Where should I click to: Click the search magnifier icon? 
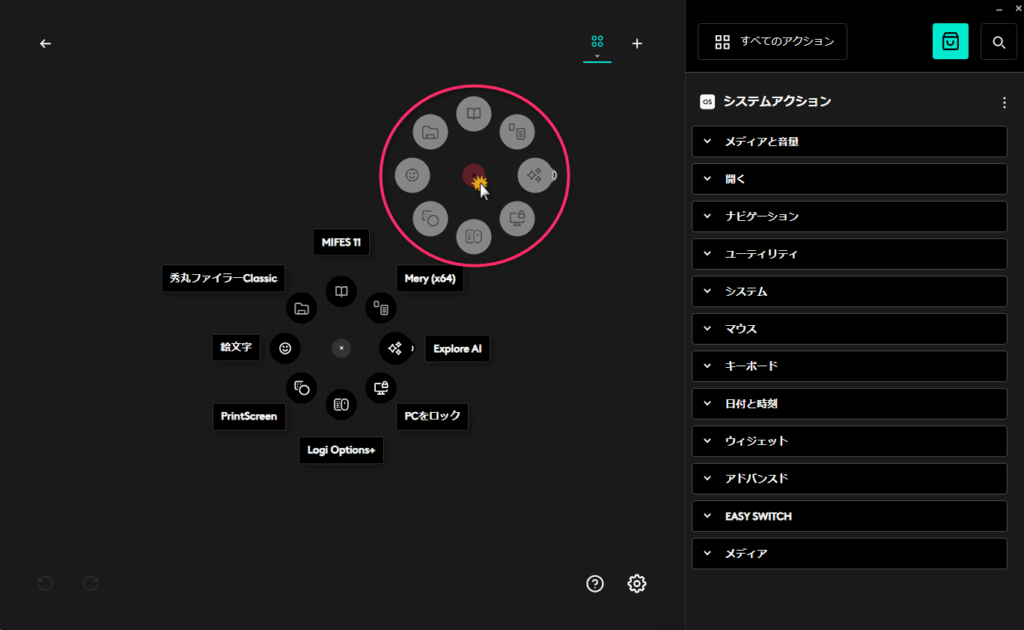click(998, 42)
